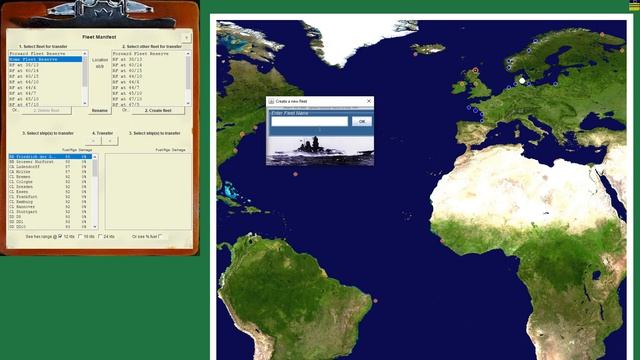The height and width of the screenshot is (360, 640).
Task: Click pink port marker in mid-Atlantic near Bermuda
Action: (296, 174)
